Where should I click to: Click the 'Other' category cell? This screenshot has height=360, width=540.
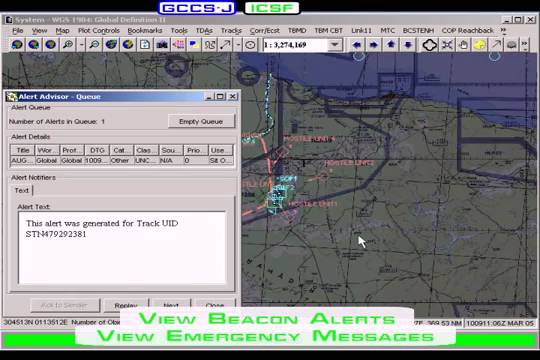pos(122,161)
